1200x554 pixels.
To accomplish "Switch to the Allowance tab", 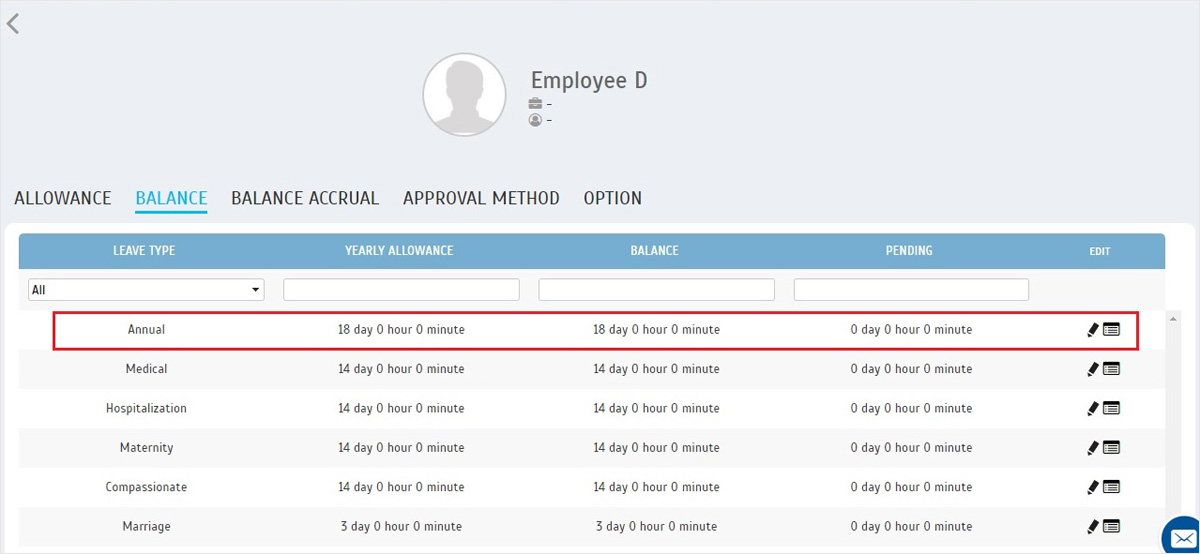I will 63,198.
